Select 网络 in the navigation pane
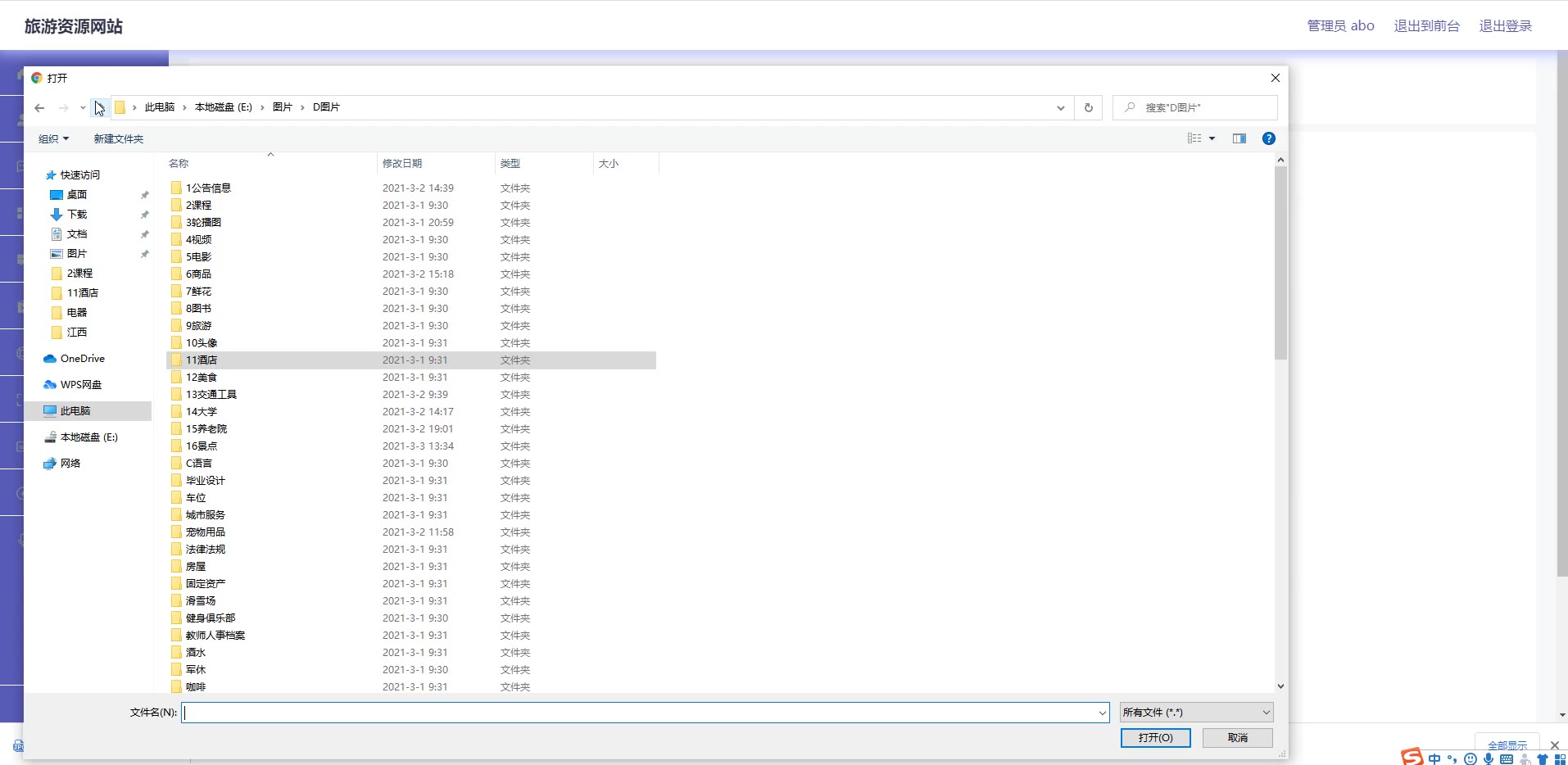The height and width of the screenshot is (765, 1568). coord(70,464)
